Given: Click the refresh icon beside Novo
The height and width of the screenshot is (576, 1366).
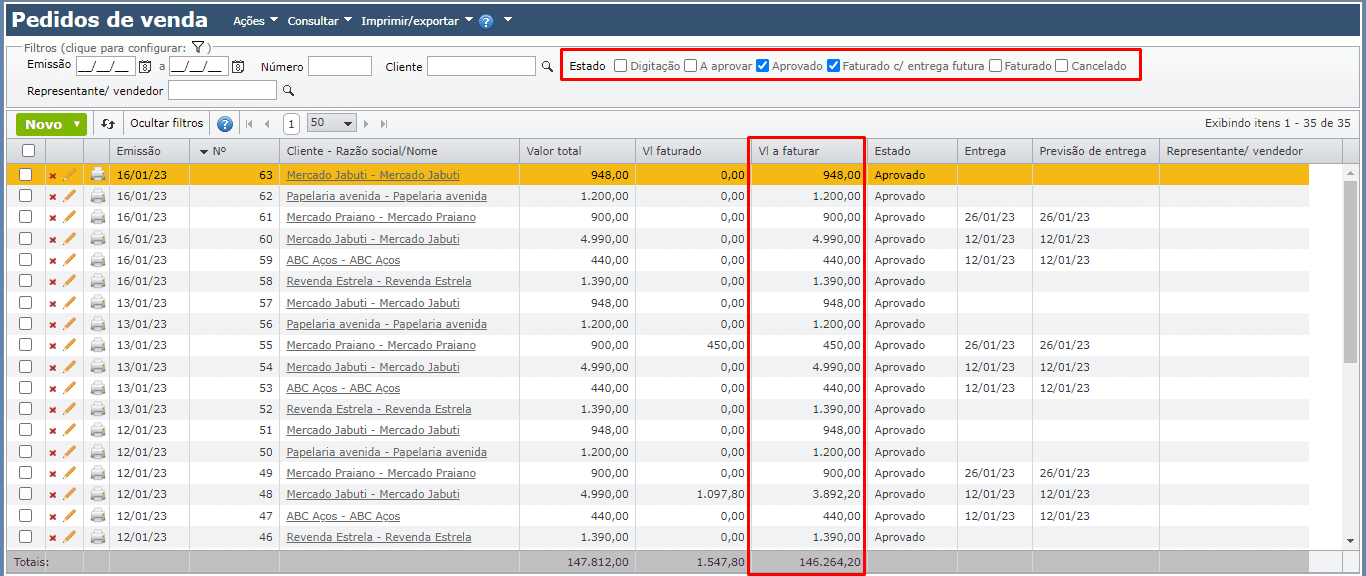Looking at the screenshot, I should tap(108, 124).
